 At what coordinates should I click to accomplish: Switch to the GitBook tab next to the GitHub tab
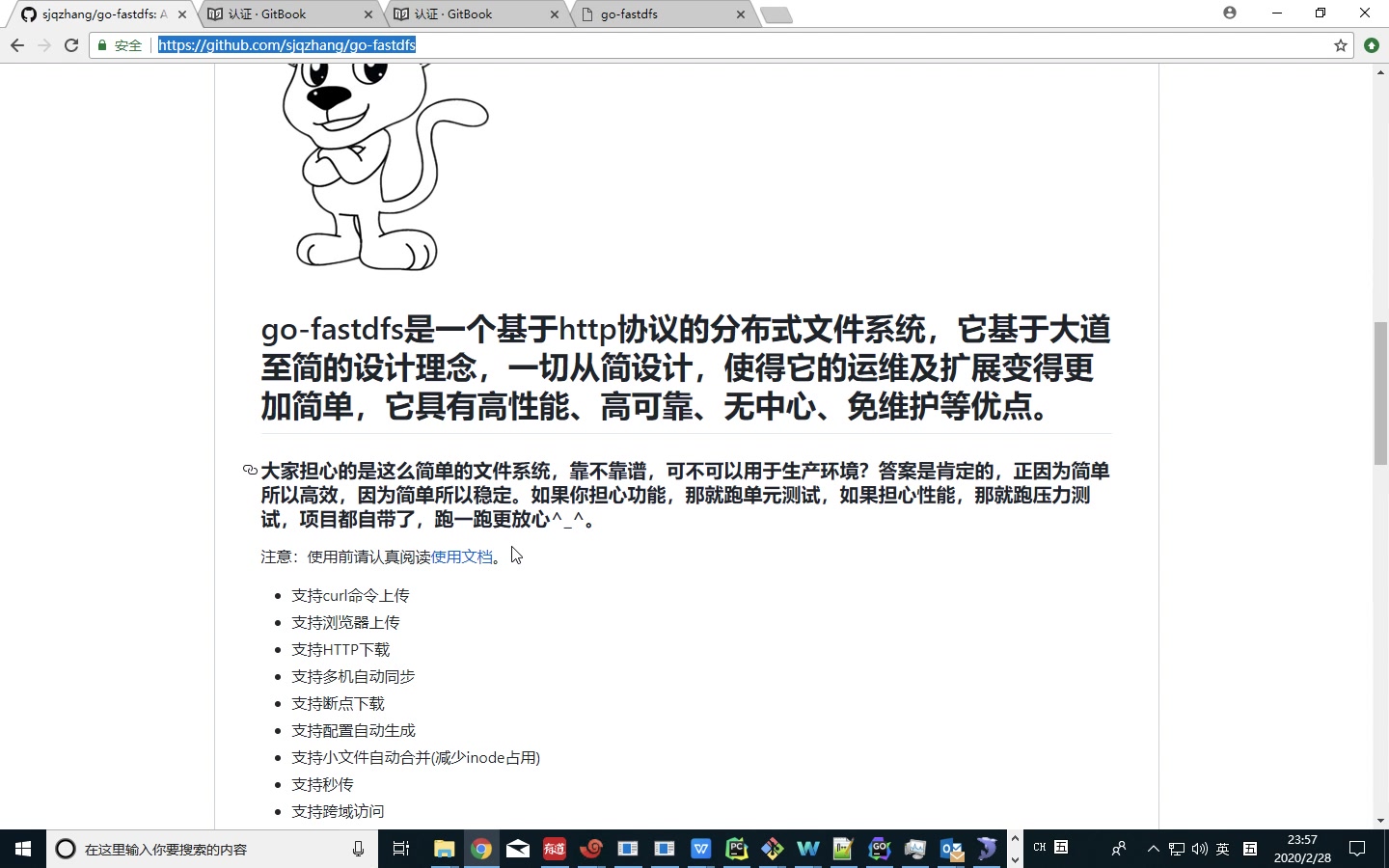click(x=290, y=14)
